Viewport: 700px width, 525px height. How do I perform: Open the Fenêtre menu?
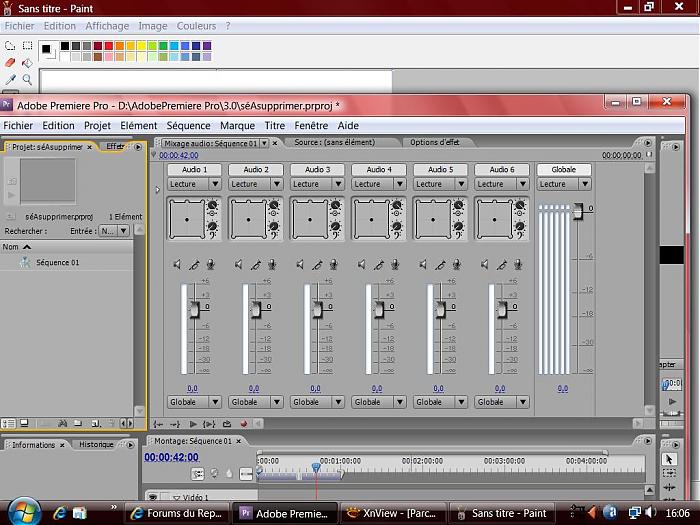[x=311, y=126]
